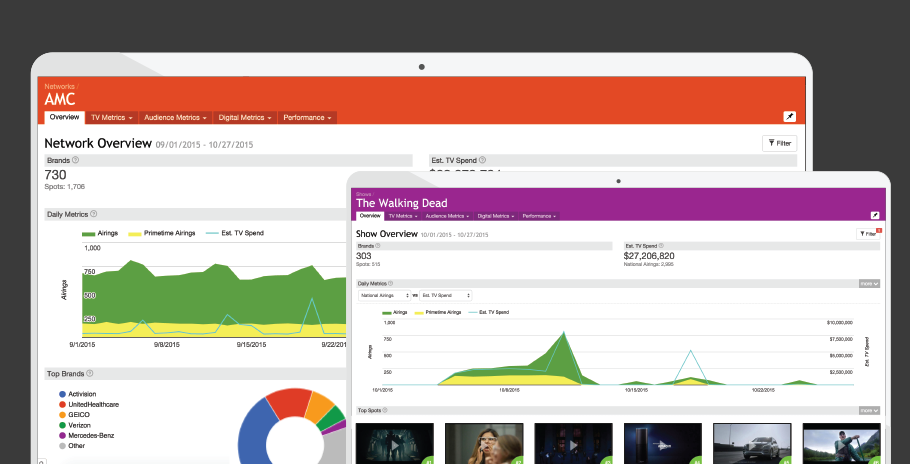Screen dimensions: 910x464
Task: Click red UnitedHealthcare donut chart slice
Action: (x=289, y=403)
